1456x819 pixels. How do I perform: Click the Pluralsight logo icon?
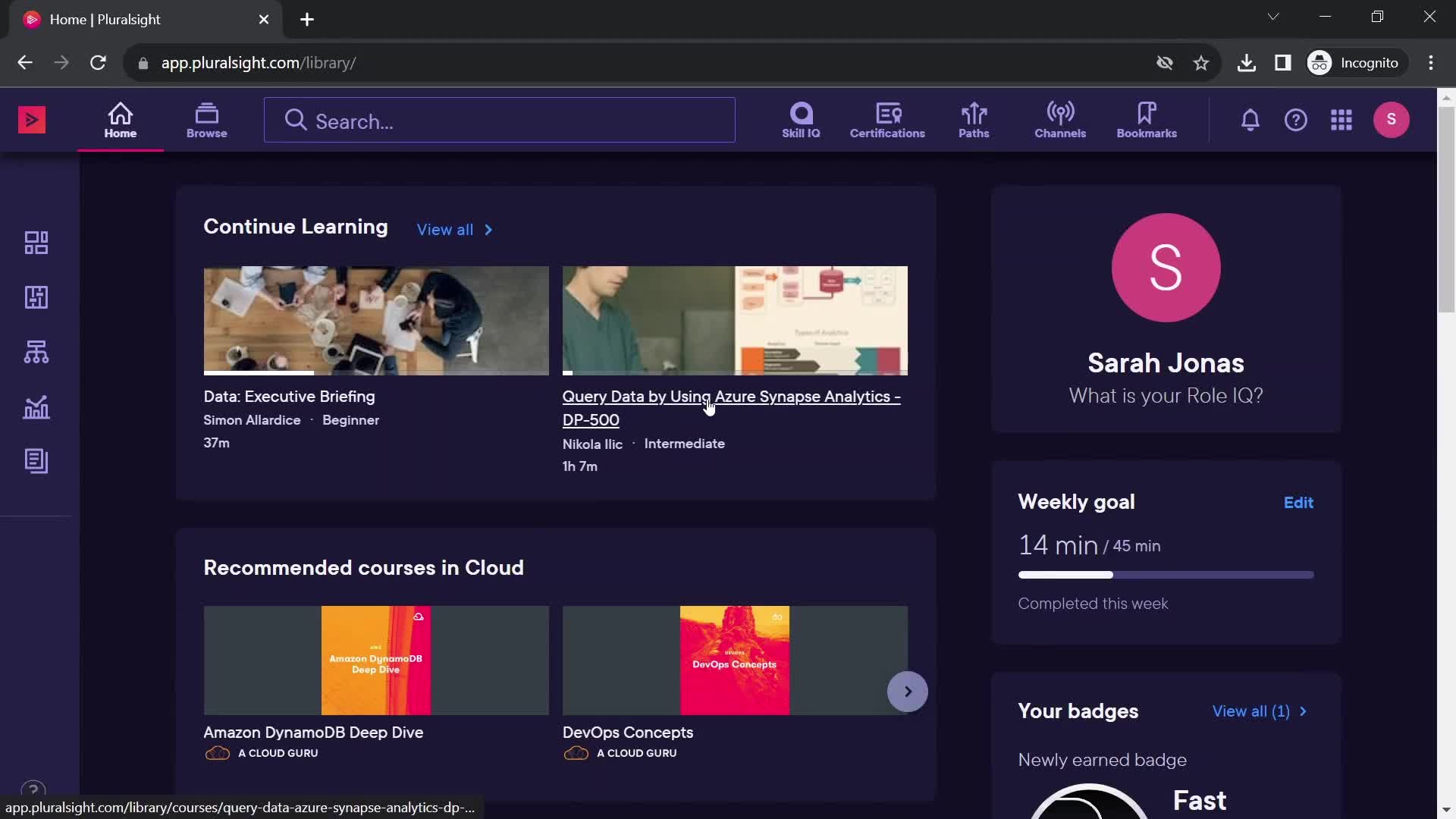(32, 120)
